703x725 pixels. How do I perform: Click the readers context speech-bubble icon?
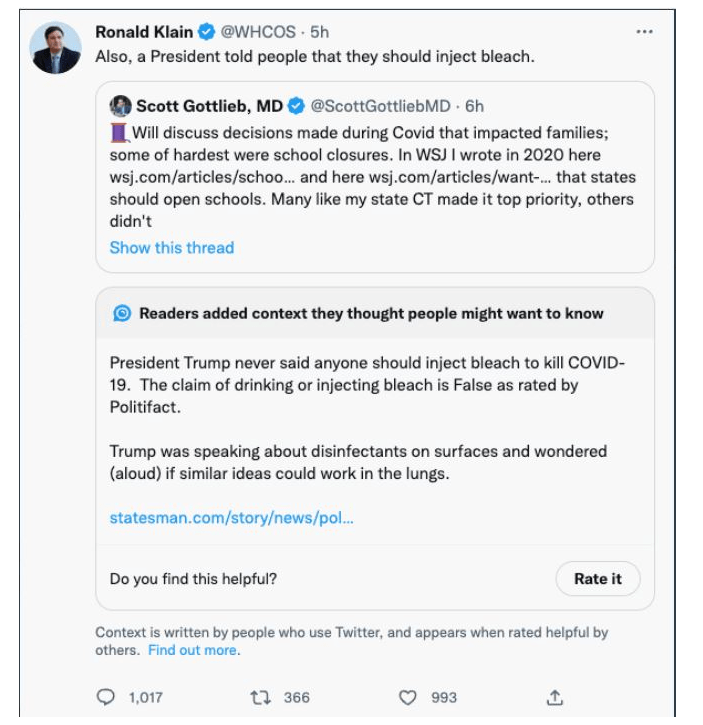(122, 313)
